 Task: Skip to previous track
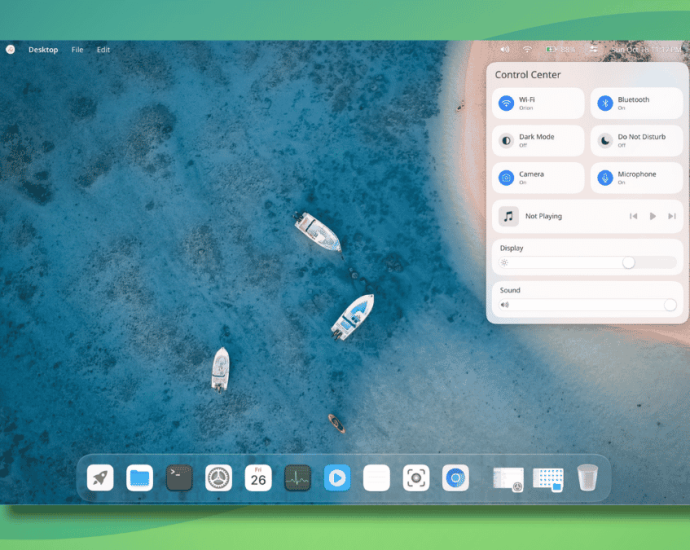point(633,216)
